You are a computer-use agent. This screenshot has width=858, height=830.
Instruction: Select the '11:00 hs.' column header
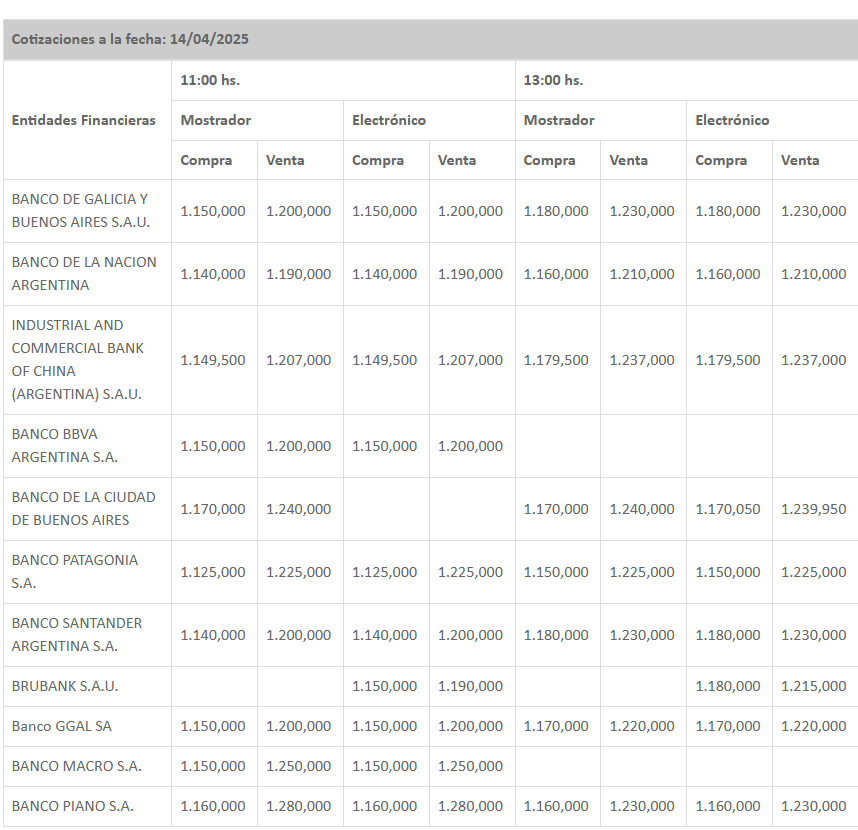[x=210, y=80]
